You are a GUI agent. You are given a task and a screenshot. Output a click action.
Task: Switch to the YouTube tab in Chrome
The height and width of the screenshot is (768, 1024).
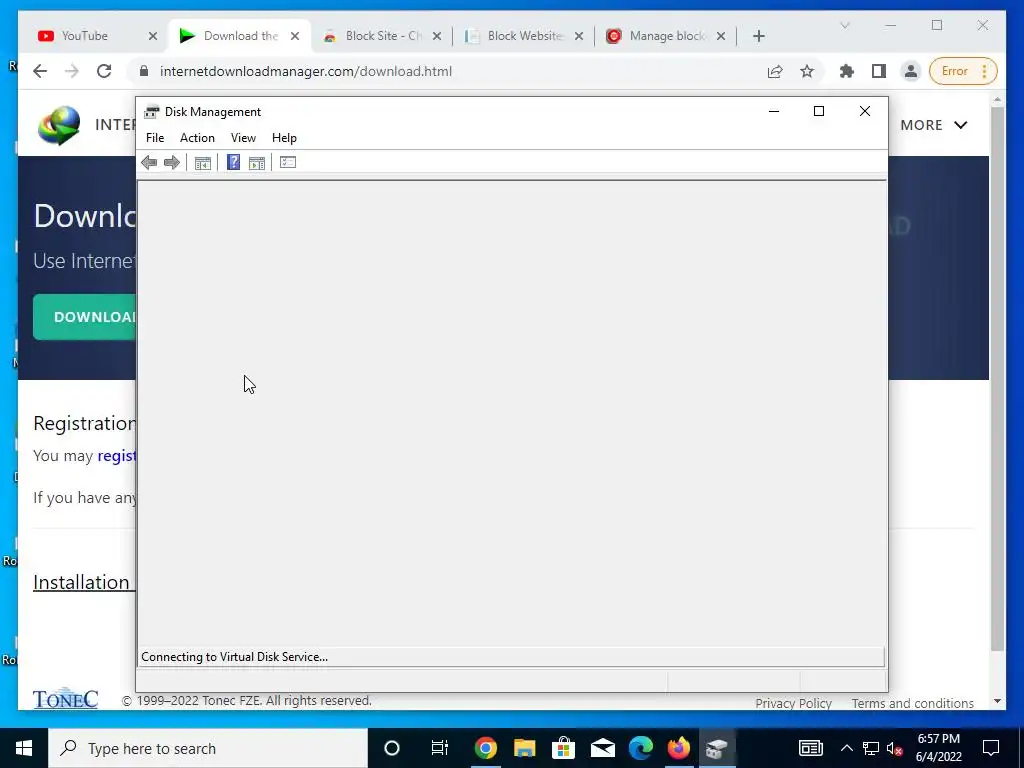[x=85, y=36]
